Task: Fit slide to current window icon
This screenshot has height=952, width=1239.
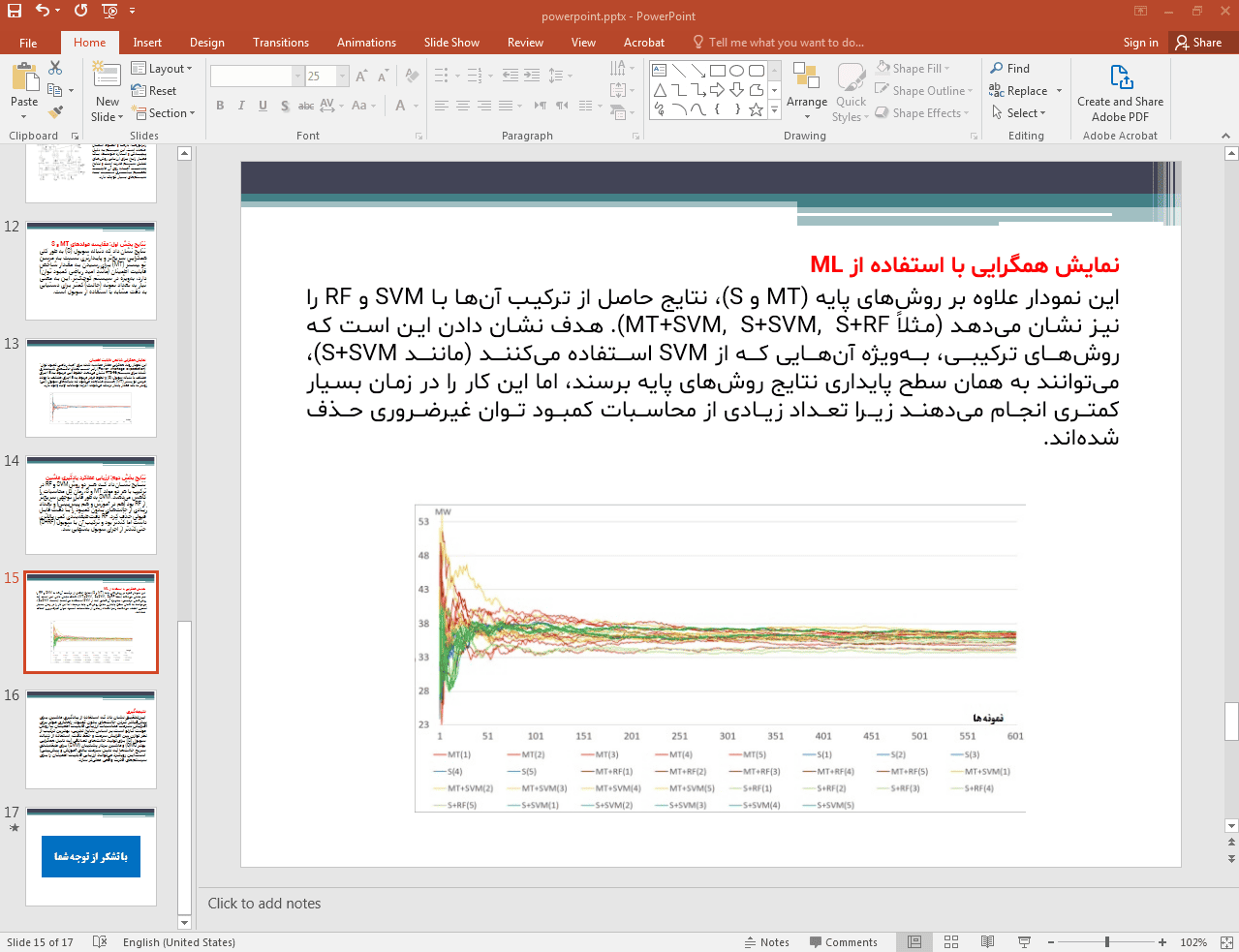Action: pos(1226,942)
